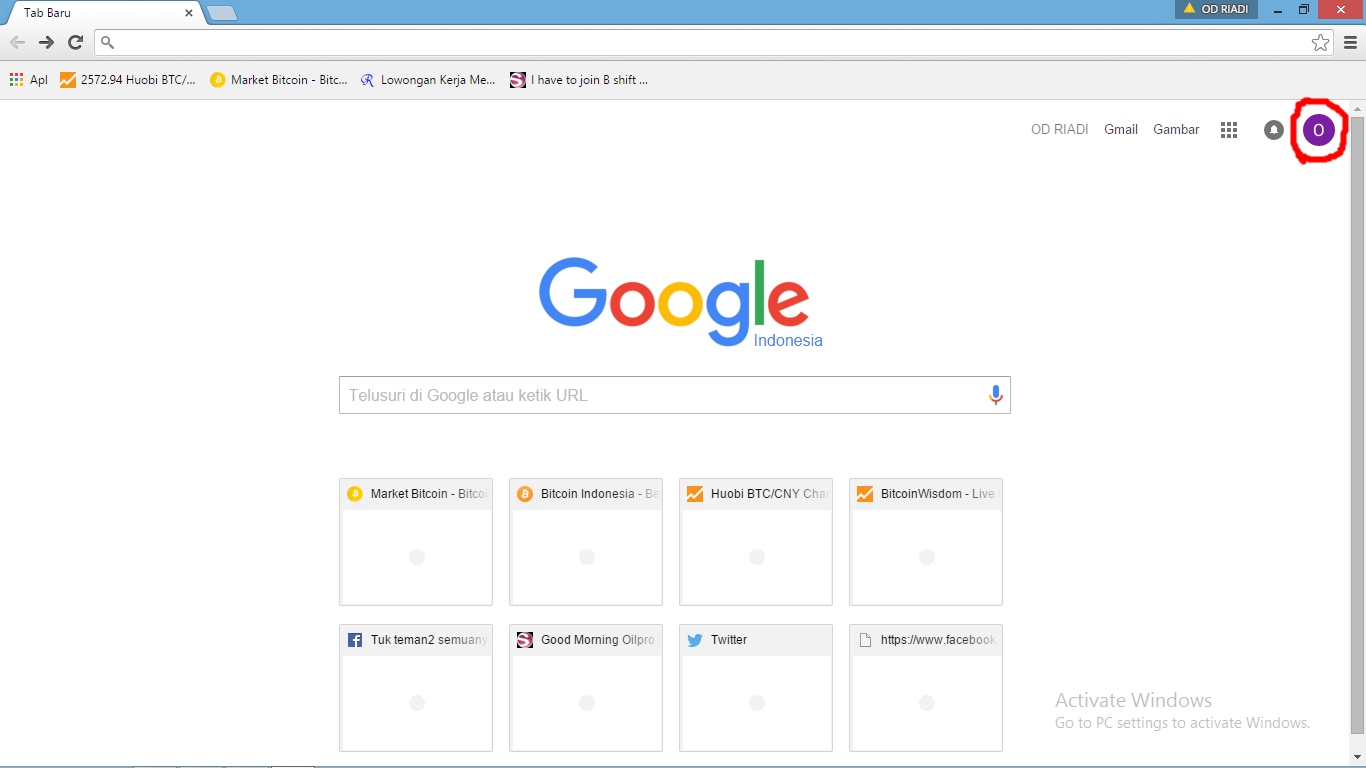Click the bookmark star in address bar
The width and height of the screenshot is (1366, 768).
pos(1320,42)
